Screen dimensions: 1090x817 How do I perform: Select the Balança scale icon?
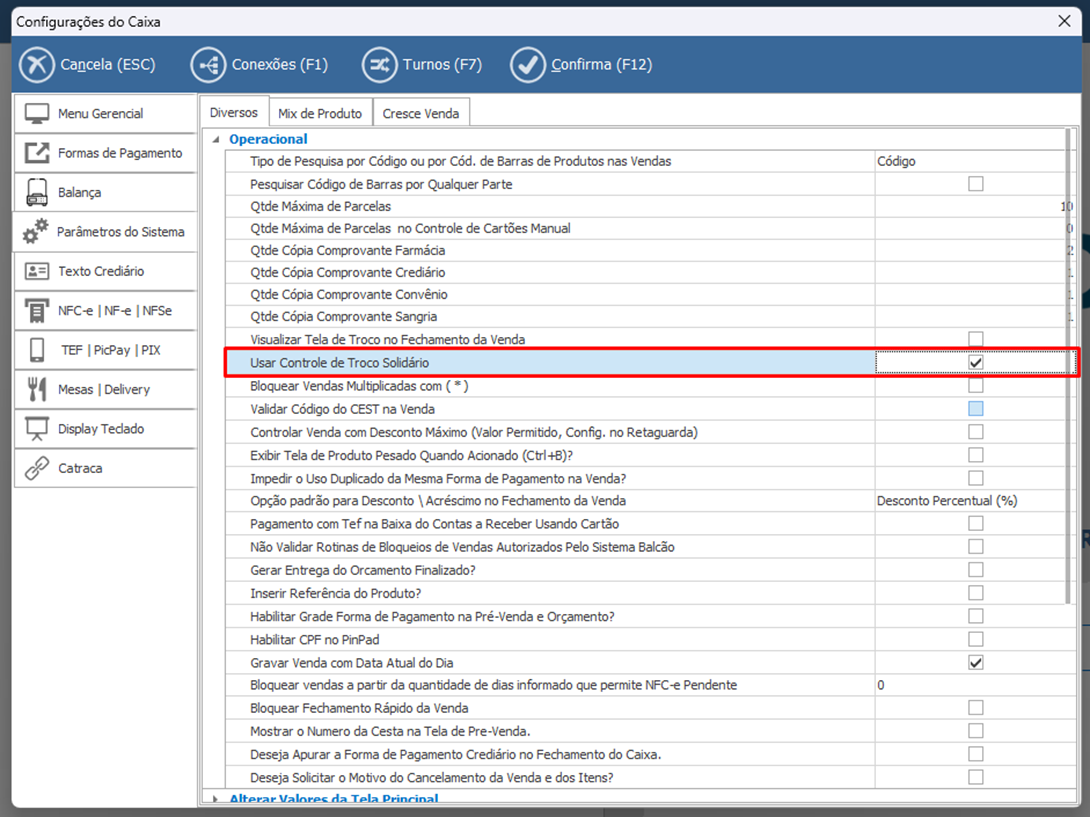(x=37, y=192)
